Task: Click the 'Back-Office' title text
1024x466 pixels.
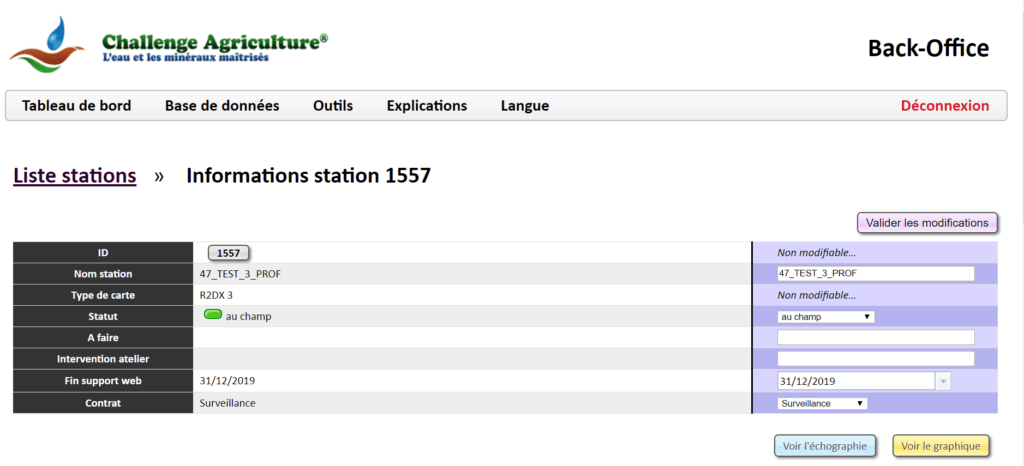Action: point(928,48)
